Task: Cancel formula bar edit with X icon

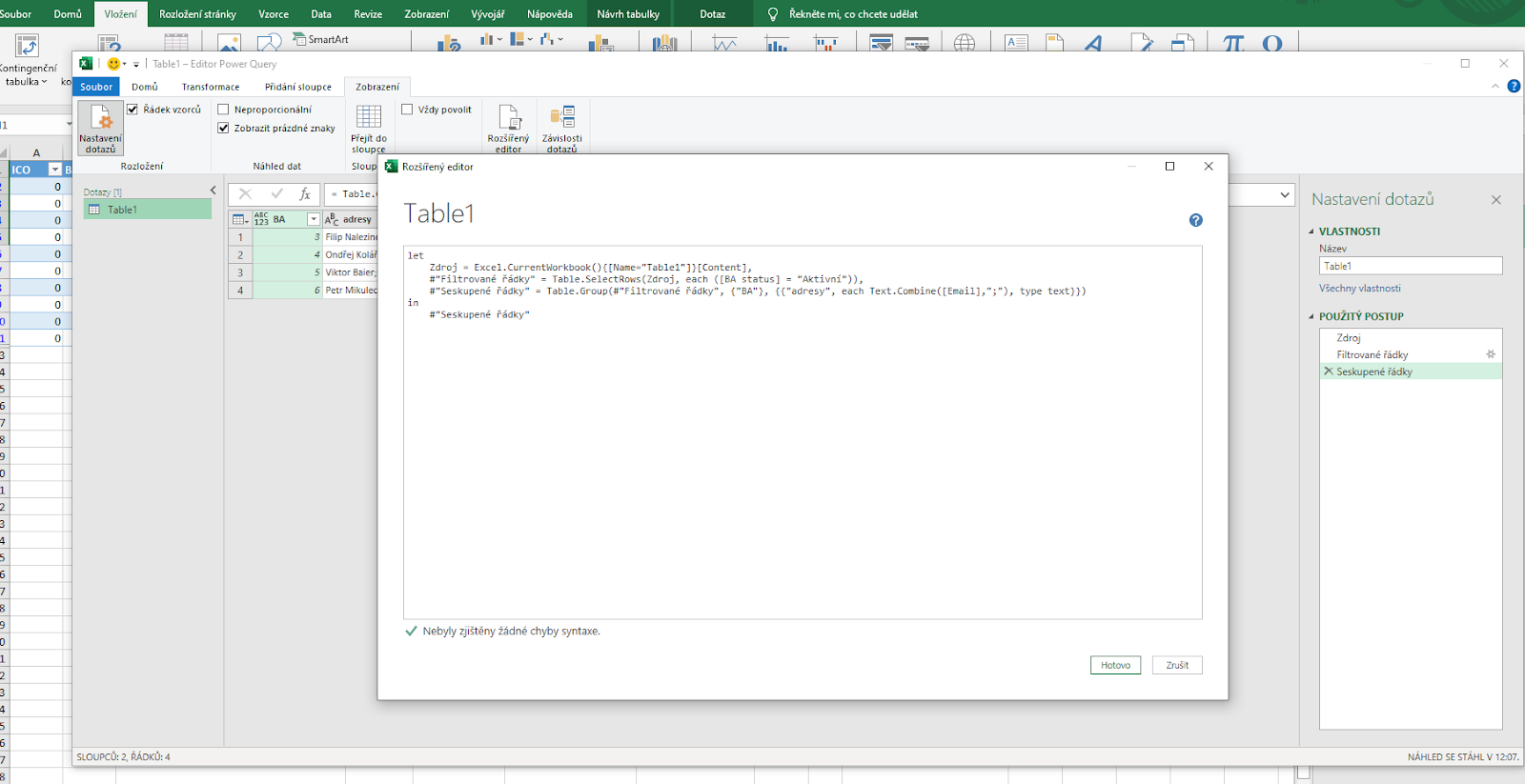Action: [x=245, y=193]
